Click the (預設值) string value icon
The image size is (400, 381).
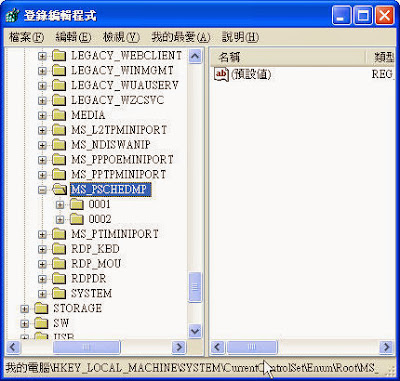(x=221, y=74)
